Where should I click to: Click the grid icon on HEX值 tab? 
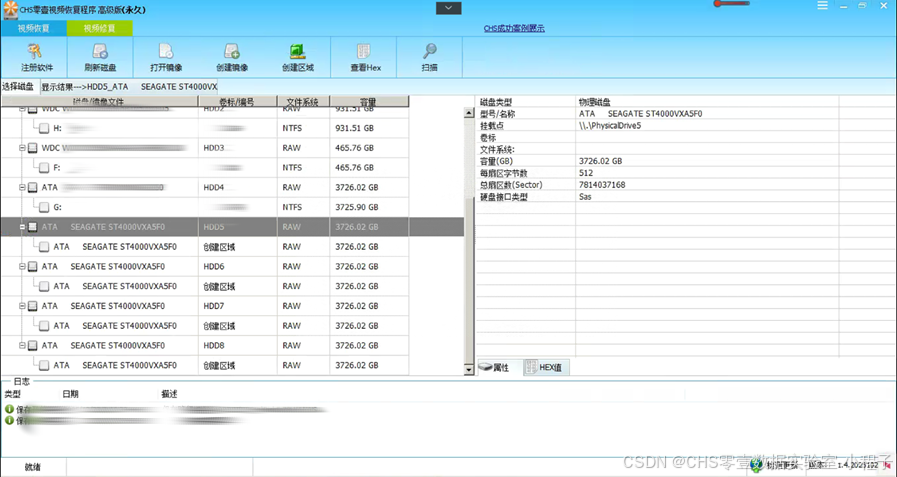pyautogui.click(x=531, y=367)
